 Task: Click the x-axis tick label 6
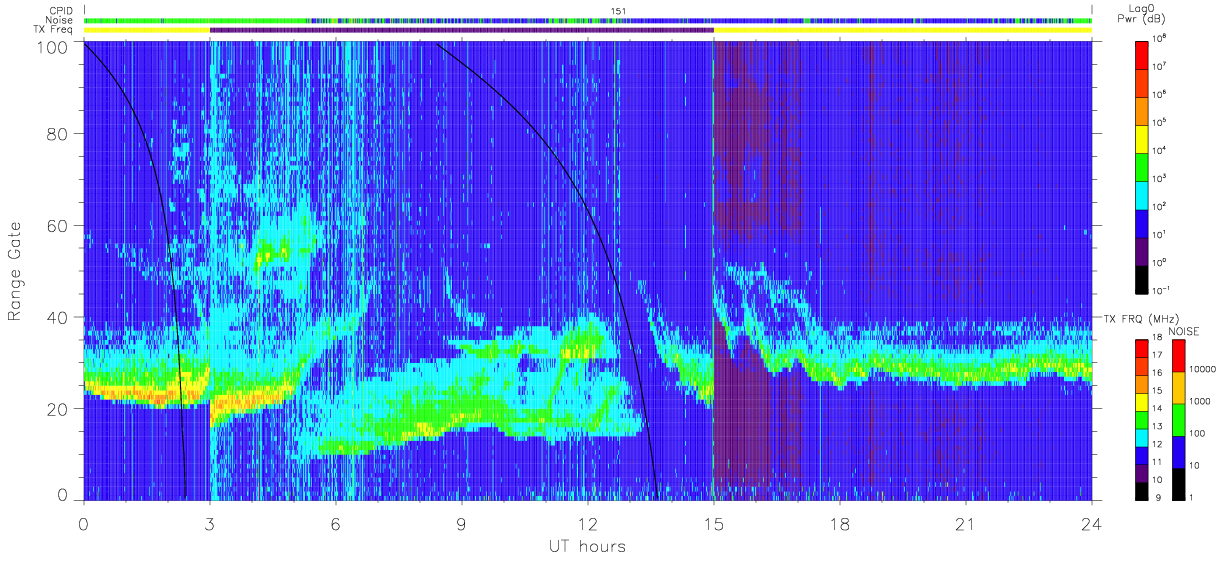[336, 523]
